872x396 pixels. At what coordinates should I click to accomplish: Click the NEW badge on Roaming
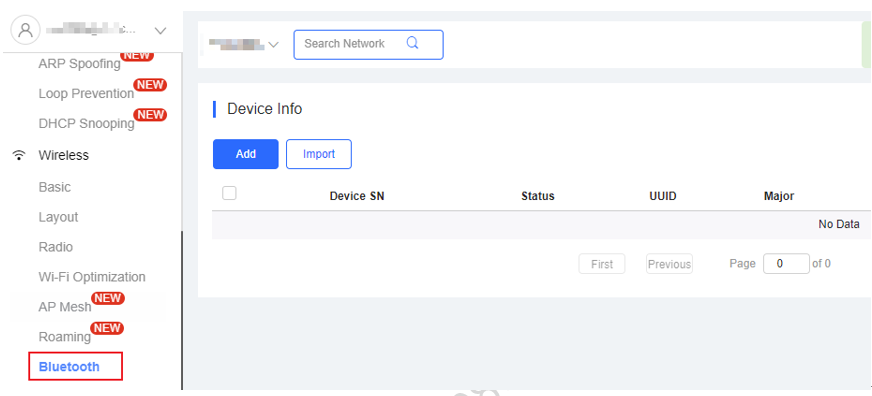pyautogui.click(x=107, y=328)
